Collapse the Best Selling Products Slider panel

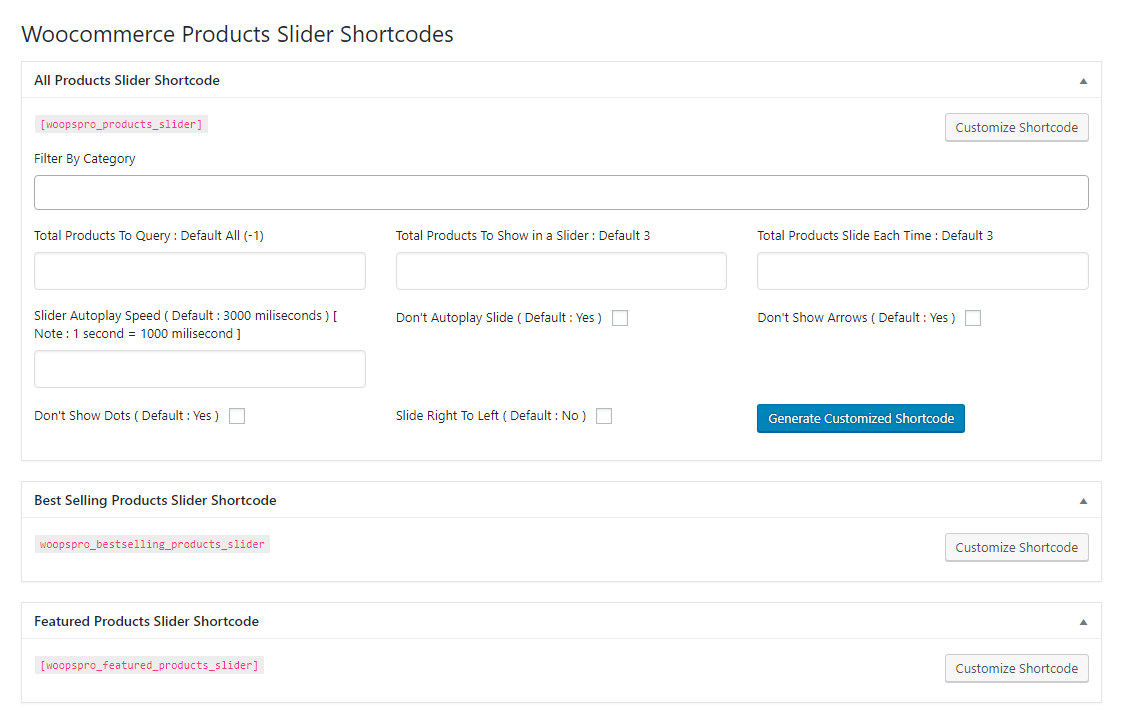point(1083,501)
